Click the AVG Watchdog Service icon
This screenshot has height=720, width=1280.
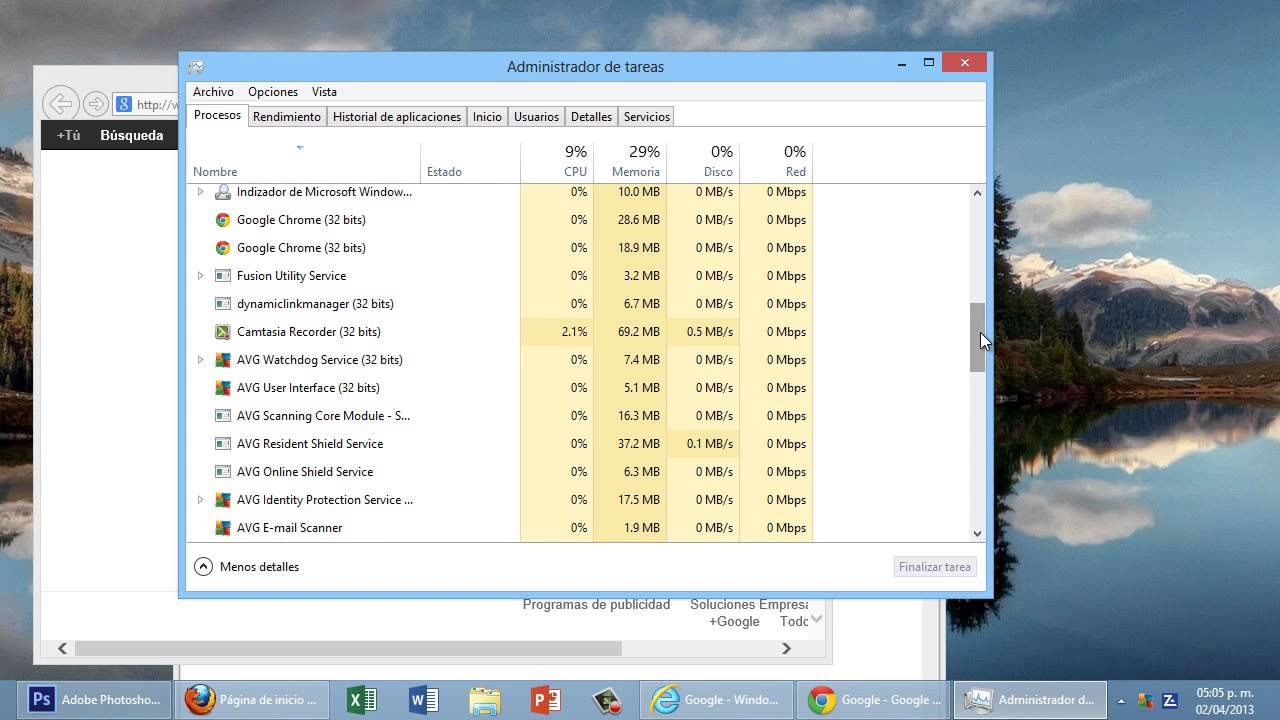pyautogui.click(x=223, y=360)
